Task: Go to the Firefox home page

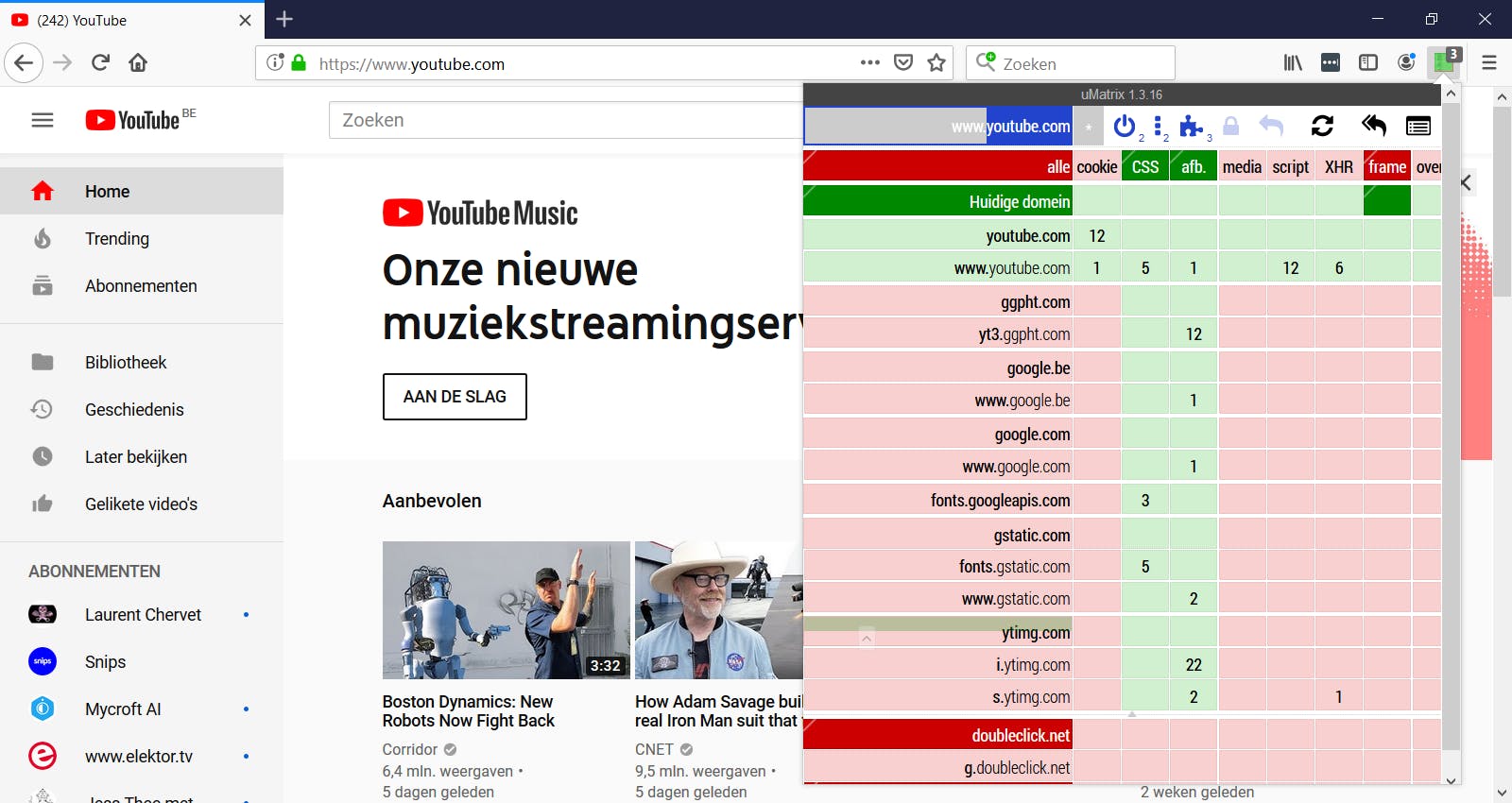Action: (x=138, y=62)
